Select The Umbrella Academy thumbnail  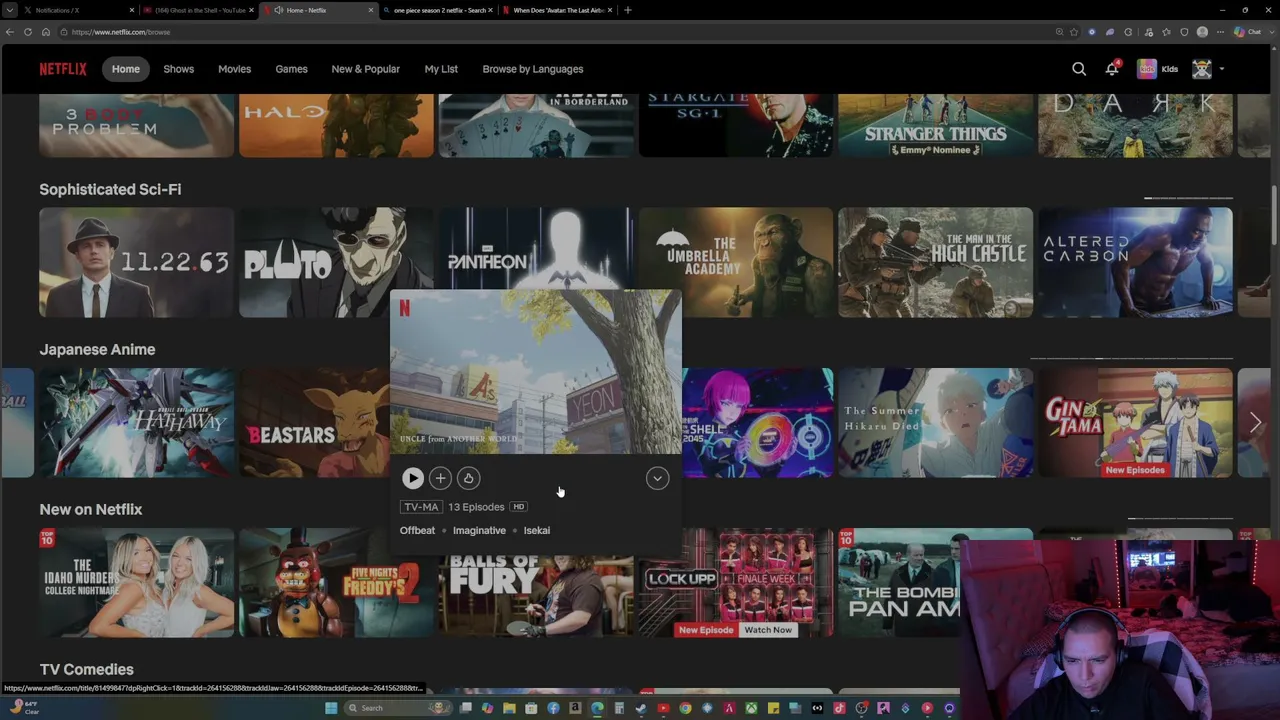click(736, 262)
